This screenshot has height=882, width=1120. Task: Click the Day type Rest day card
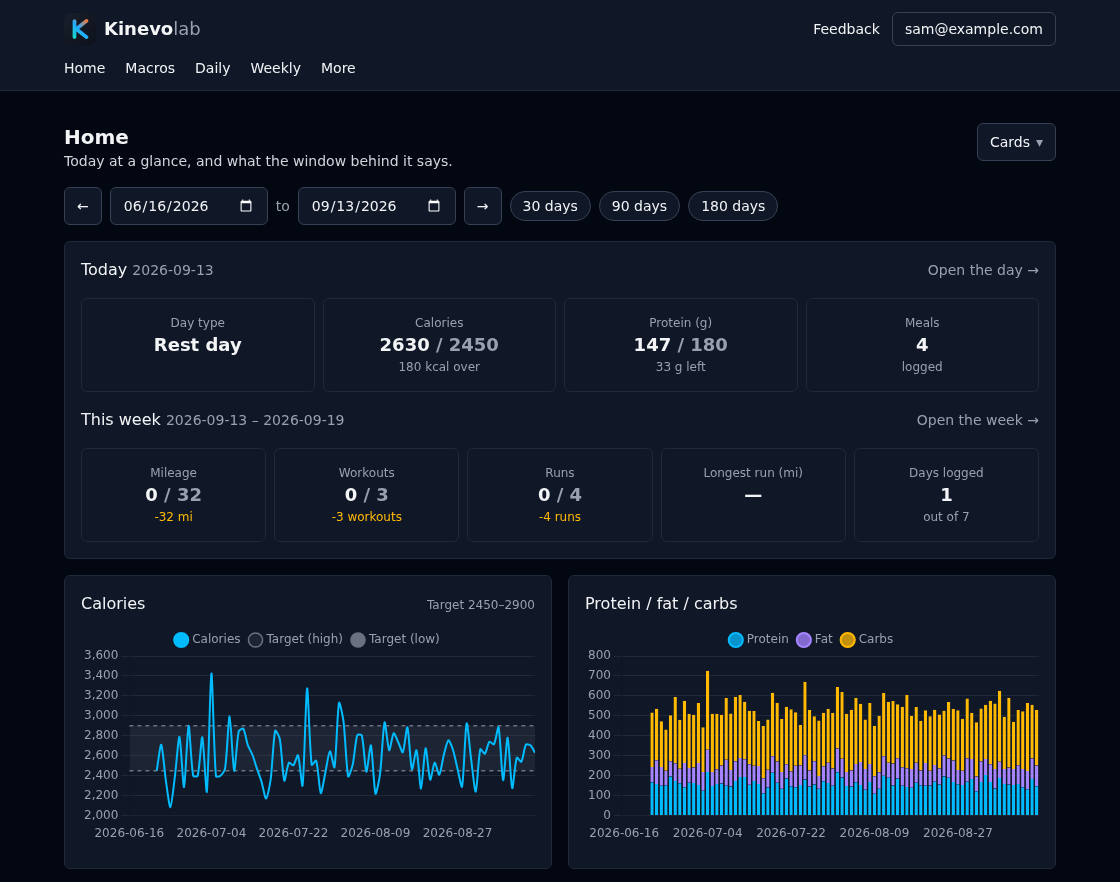[x=198, y=345]
